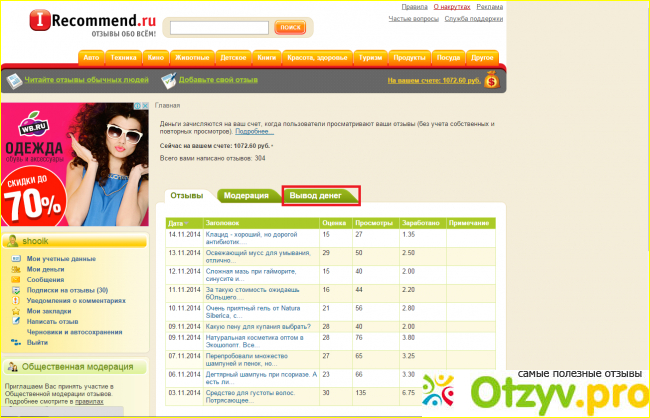This screenshot has width=650, height=418.
Task: Click into the site search field
Action: click(218, 28)
